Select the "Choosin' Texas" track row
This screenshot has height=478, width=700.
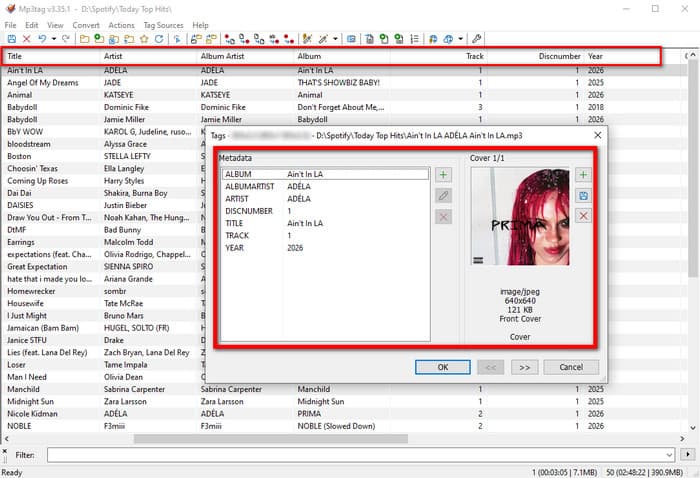point(103,169)
